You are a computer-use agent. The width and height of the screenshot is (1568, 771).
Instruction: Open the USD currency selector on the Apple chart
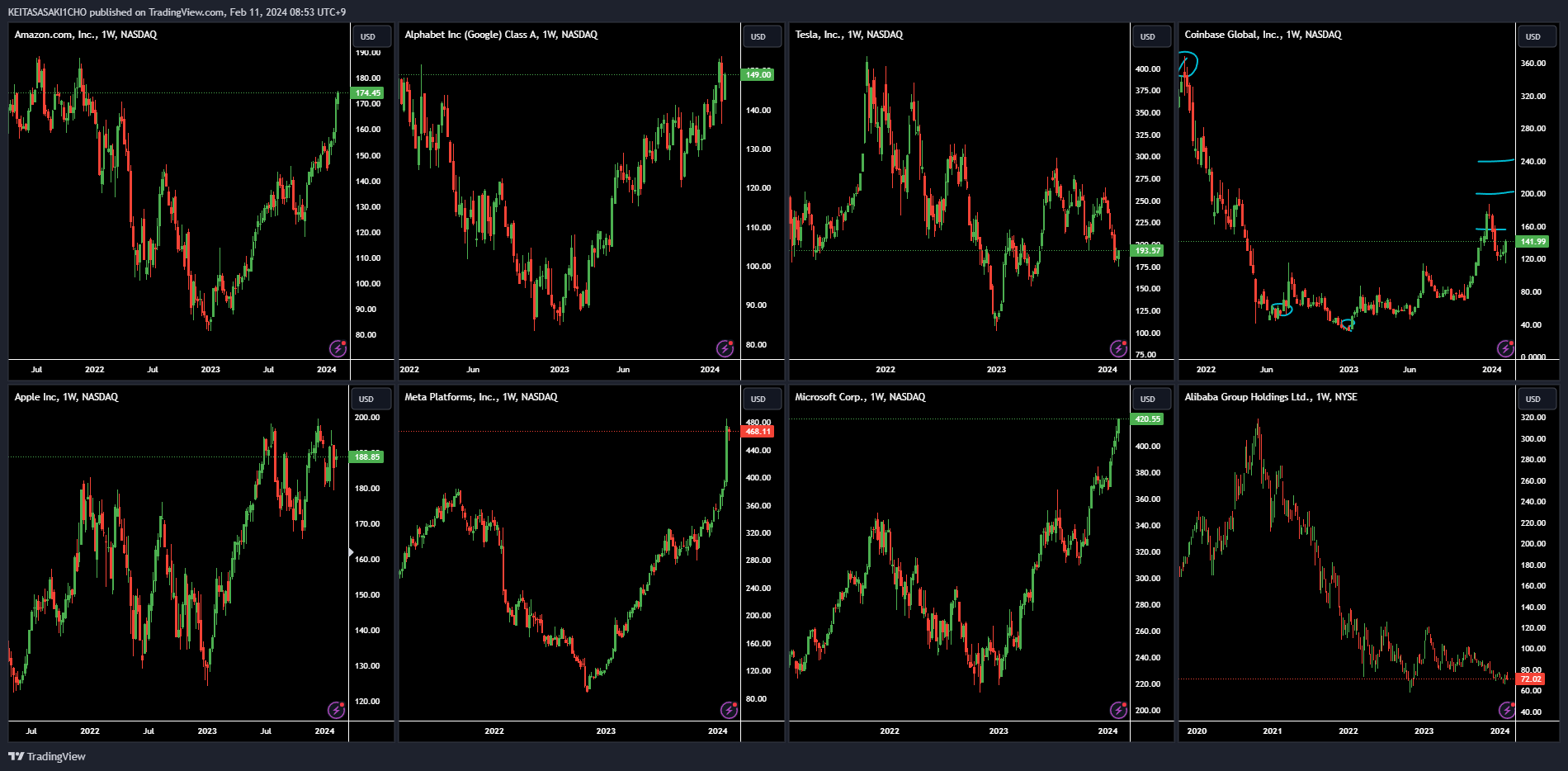pyautogui.click(x=371, y=399)
